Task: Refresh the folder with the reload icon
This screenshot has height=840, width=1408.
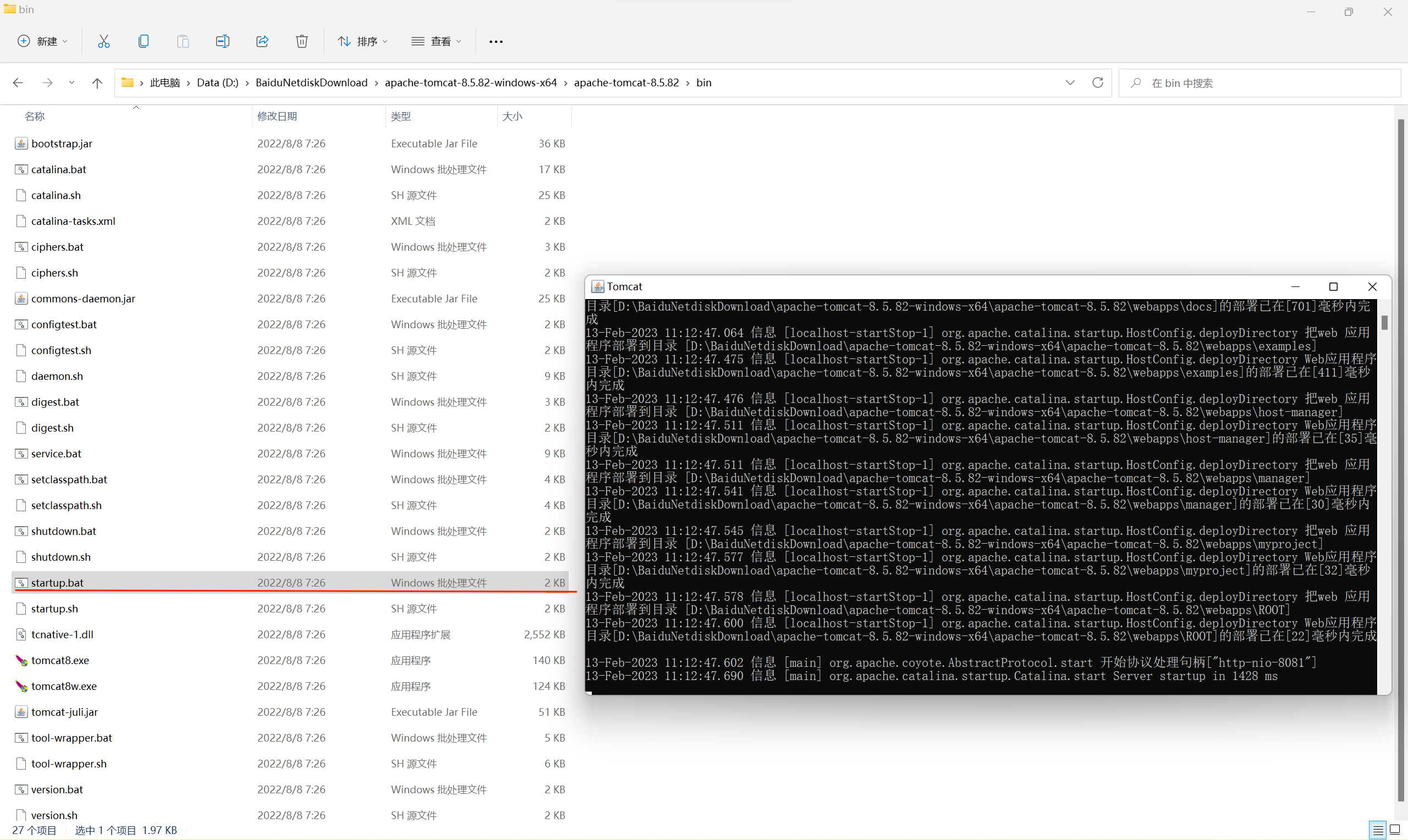Action: tap(1097, 82)
